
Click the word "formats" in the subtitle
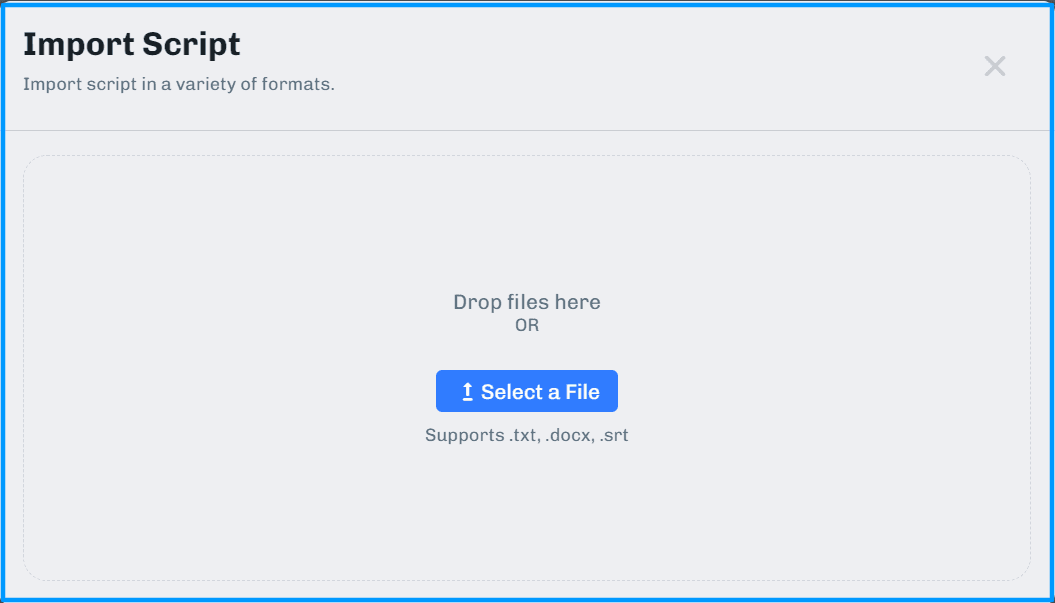click(x=298, y=84)
